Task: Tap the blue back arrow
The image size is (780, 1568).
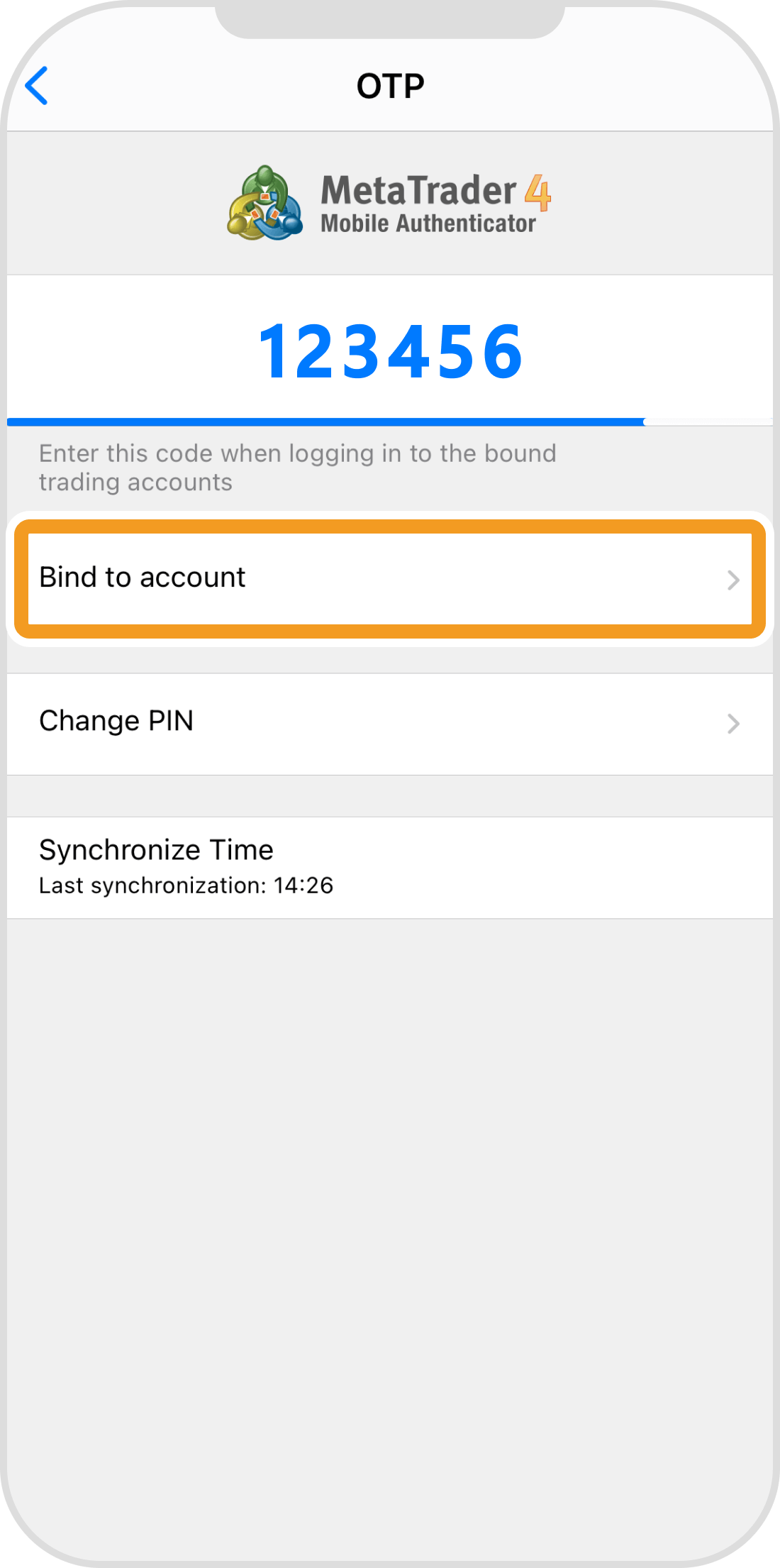Action: tap(37, 86)
